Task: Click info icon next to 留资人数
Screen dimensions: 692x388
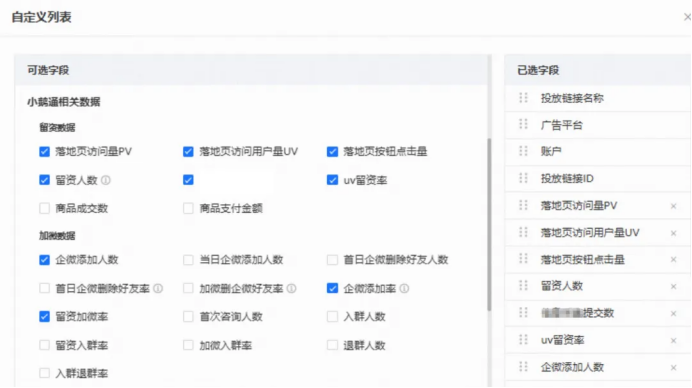Action: (106, 180)
